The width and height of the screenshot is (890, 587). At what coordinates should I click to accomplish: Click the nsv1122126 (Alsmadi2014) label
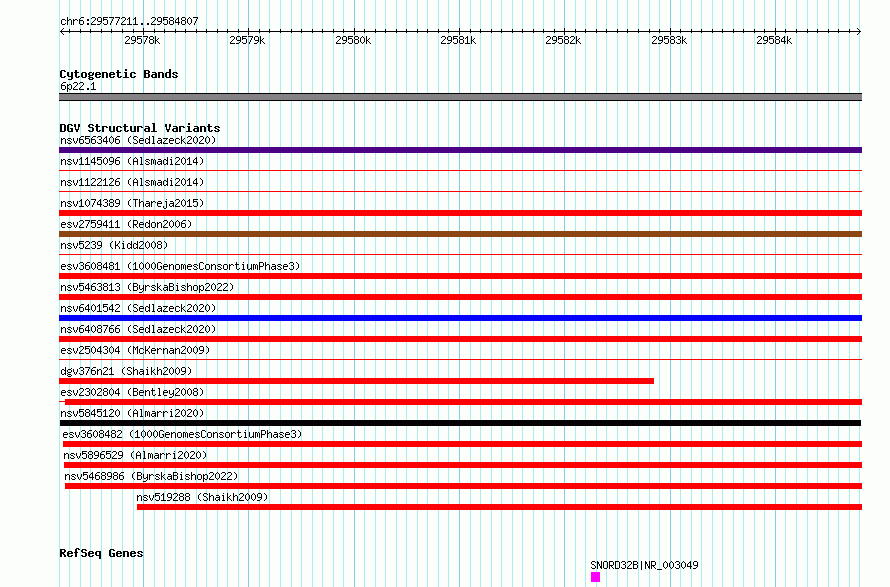132,182
